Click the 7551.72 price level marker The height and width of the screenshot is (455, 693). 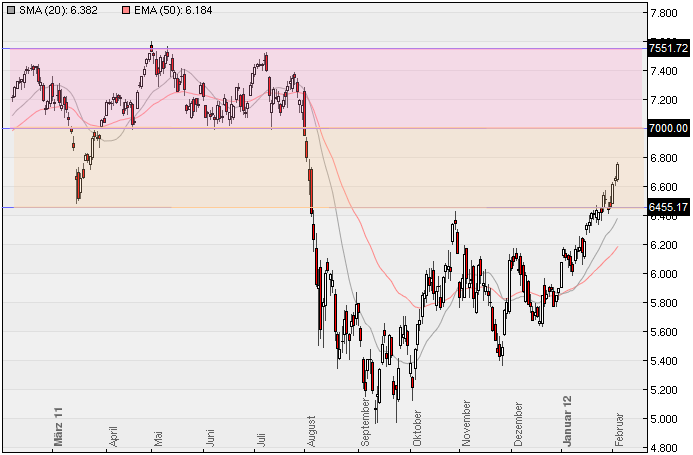[x=669, y=48]
